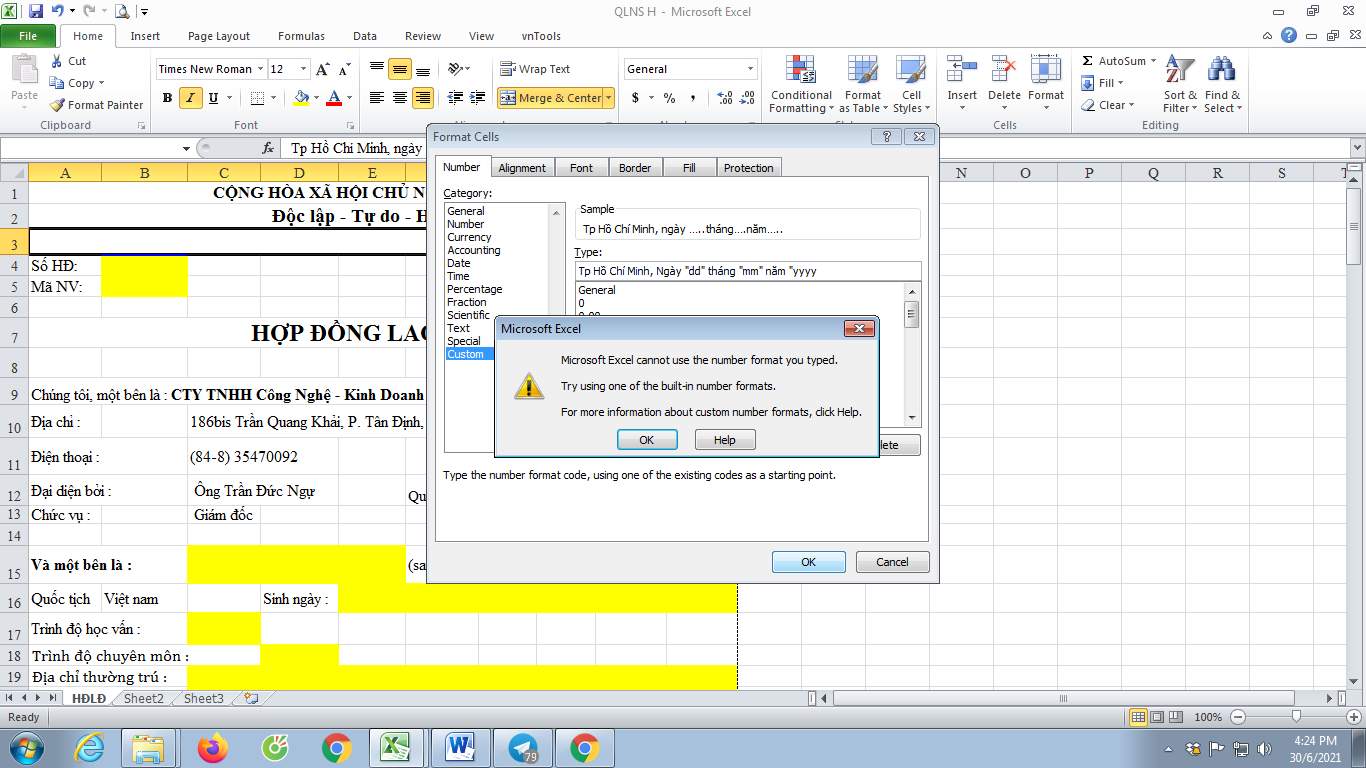Image resolution: width=1366 pixels, height=768 pixels.
Task: Select the Accounting category in the list
Action: pos(473,250)
